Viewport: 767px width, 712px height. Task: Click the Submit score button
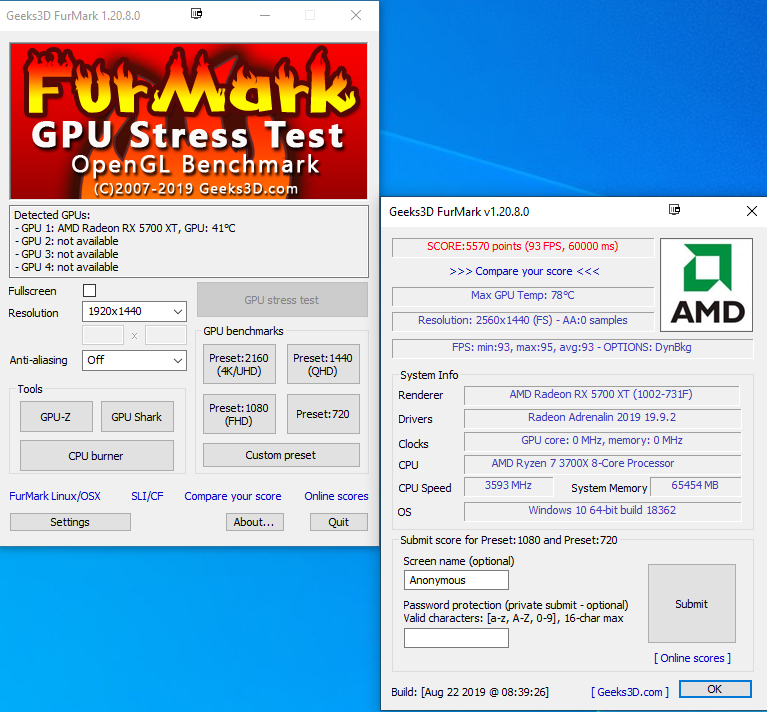coord(692,603)
